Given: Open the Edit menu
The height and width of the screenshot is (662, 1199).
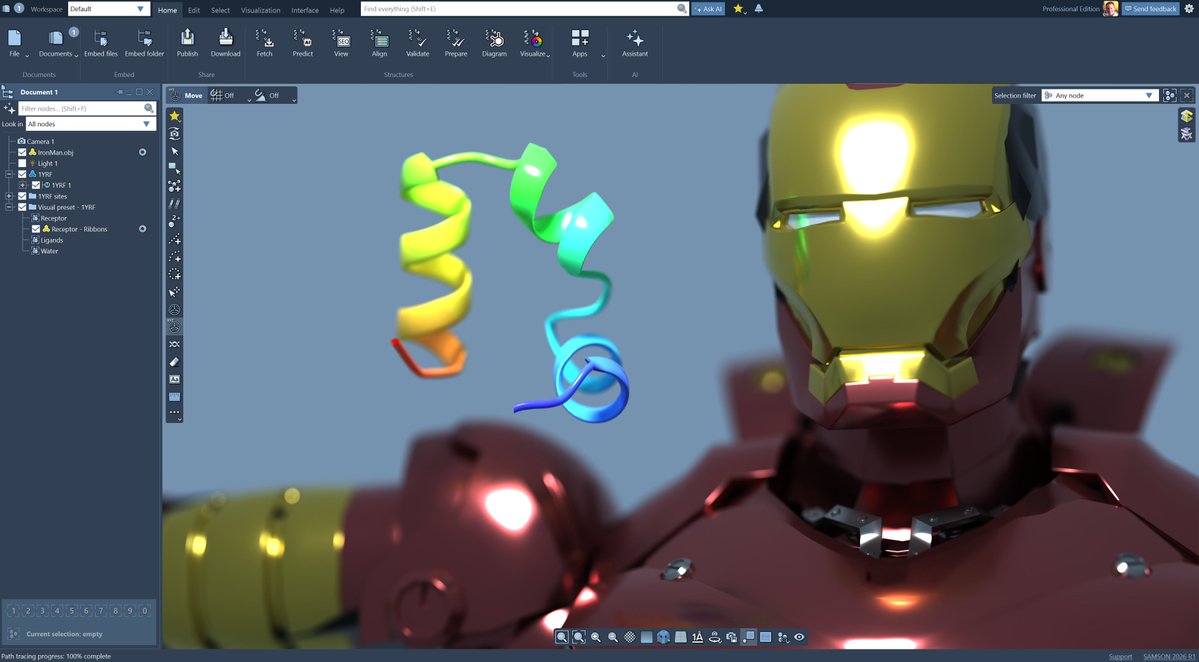Looking at the screenshot, I should coord(194,10).
